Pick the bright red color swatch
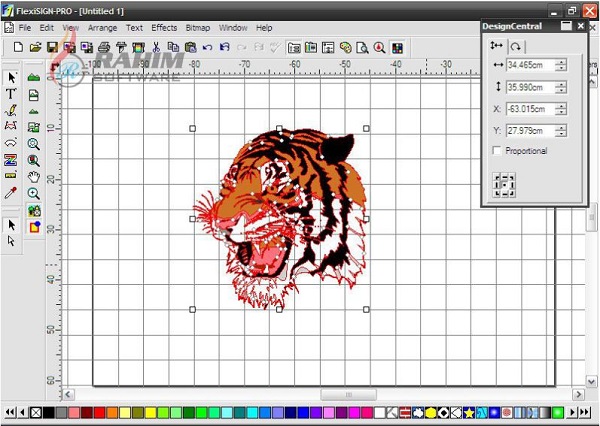The height and width of the screenshot is (426, 600). [x=99, y=413]
